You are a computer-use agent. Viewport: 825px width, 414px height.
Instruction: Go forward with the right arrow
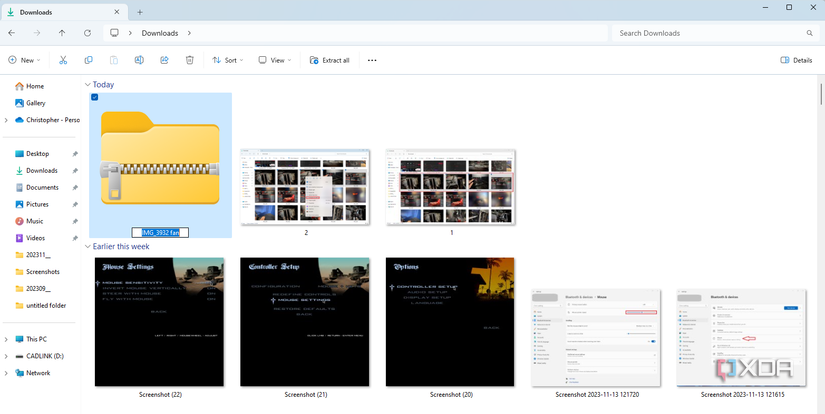[37, 33]
